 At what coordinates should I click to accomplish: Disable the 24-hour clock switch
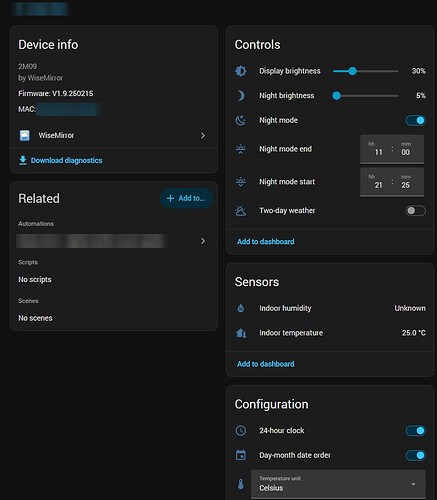pos(416,431)
